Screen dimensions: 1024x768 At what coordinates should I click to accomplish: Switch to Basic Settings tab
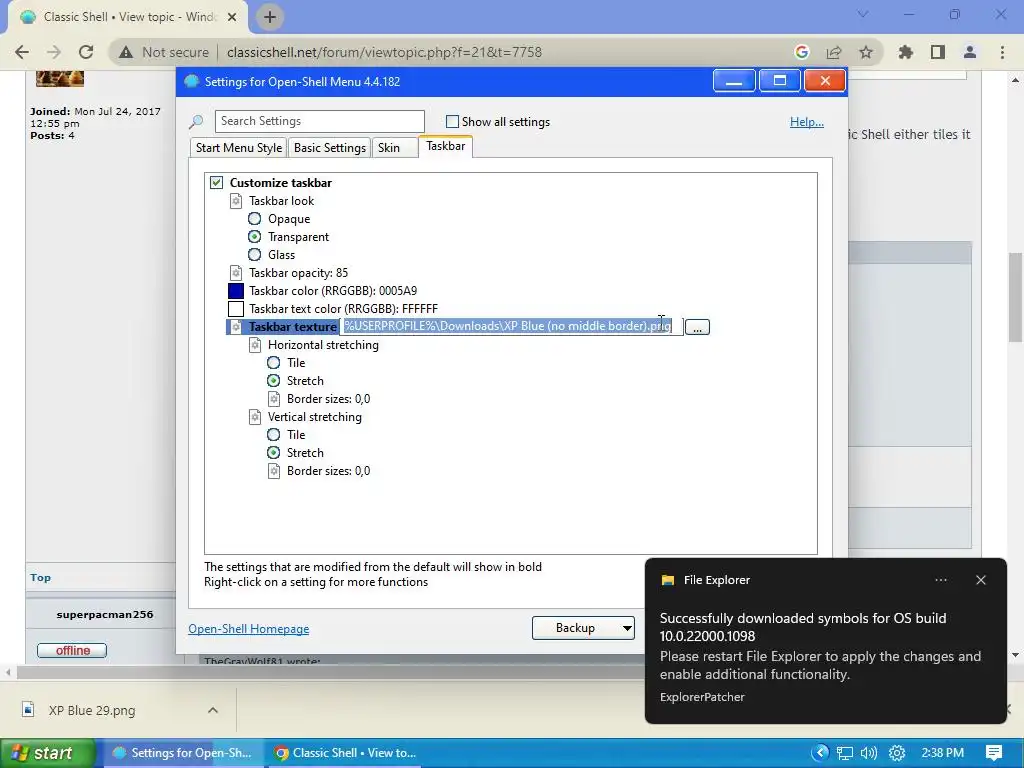pos(330,148)
